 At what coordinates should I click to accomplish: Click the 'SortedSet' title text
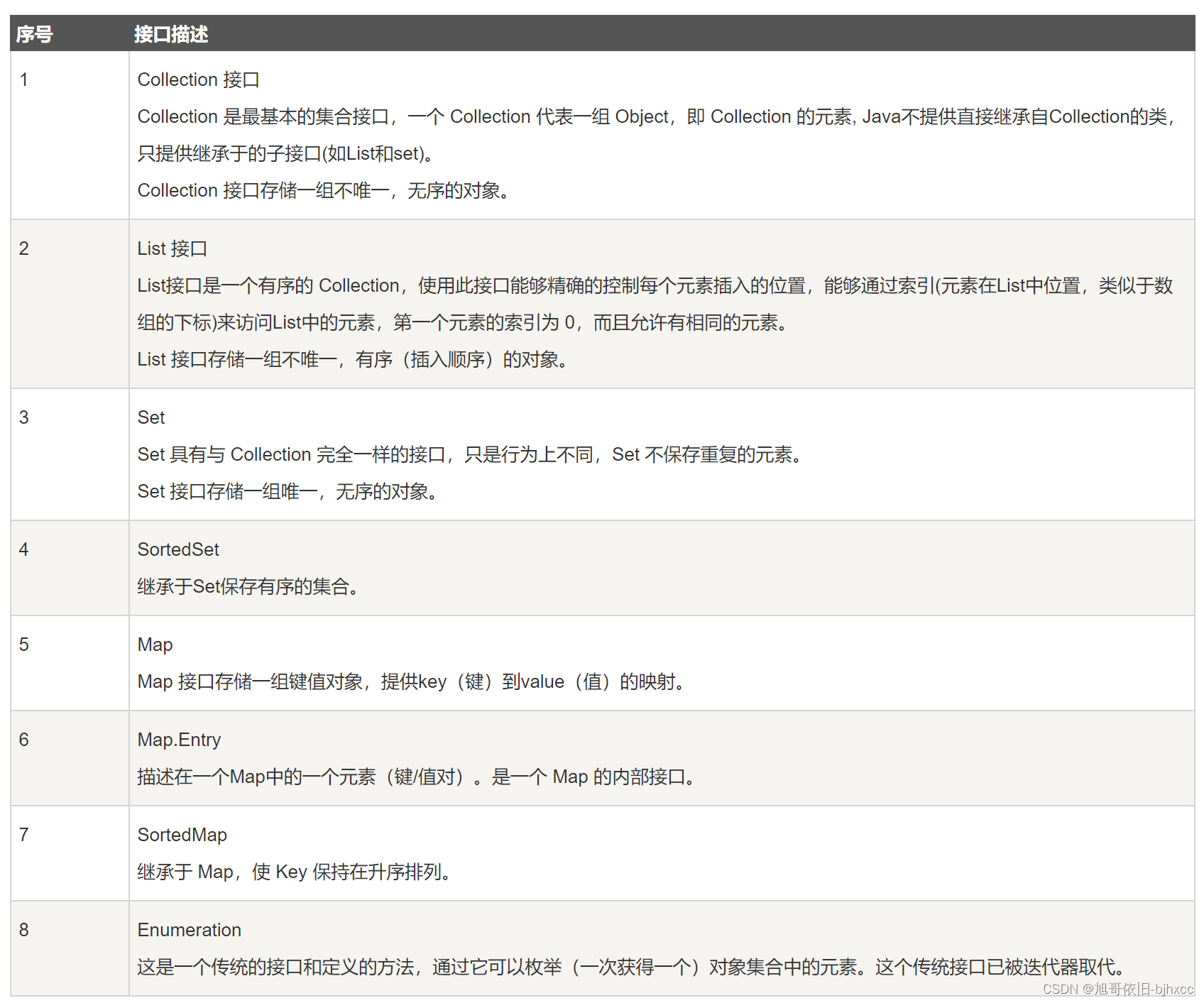click(178, 549)
